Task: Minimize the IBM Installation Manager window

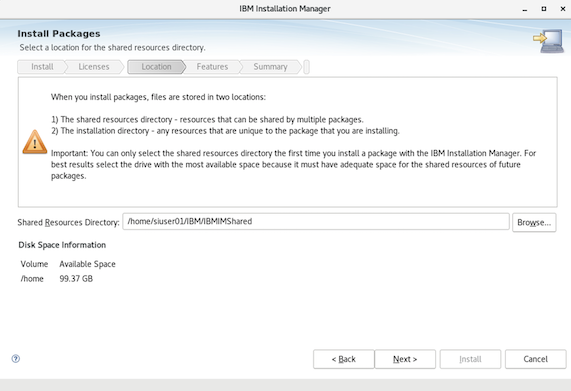Action: (525, 9)
